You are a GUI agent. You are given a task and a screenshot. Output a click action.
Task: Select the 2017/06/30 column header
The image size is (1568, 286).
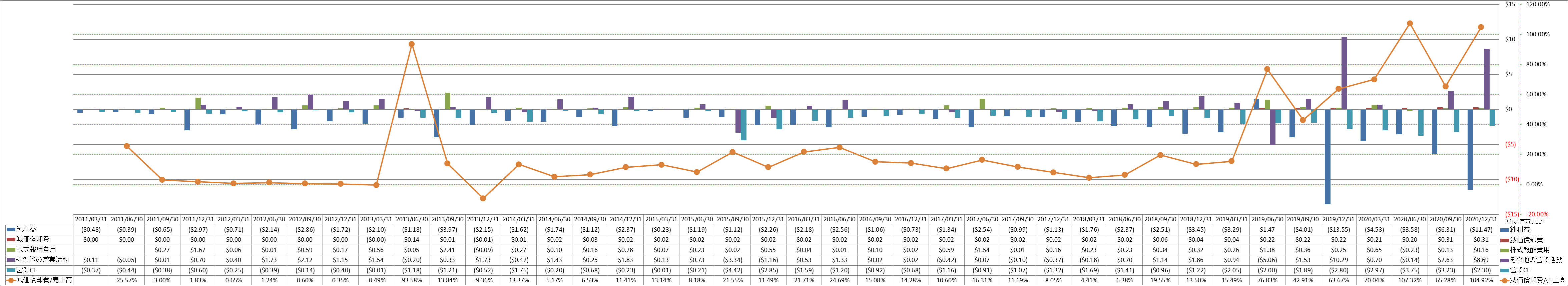pos(982,219)
